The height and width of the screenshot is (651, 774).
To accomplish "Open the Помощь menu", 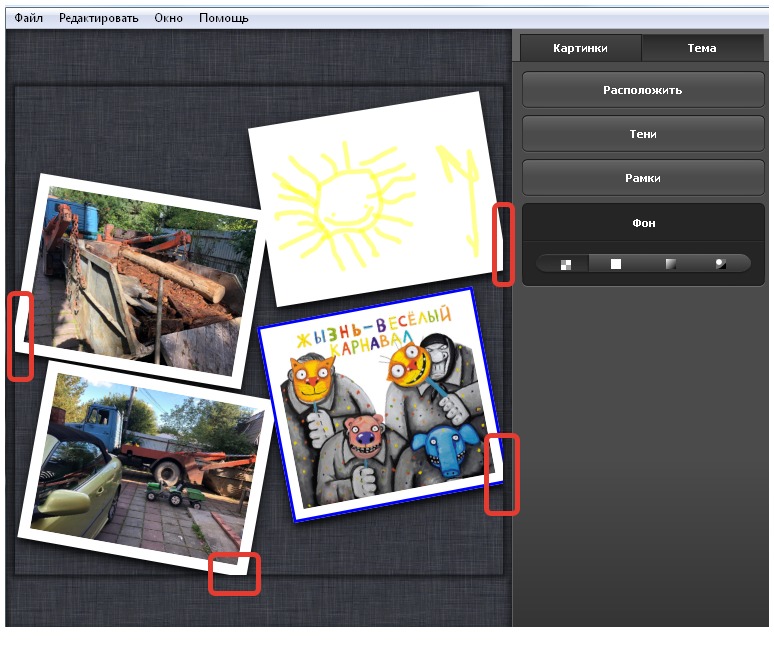I will pos(223,18).
